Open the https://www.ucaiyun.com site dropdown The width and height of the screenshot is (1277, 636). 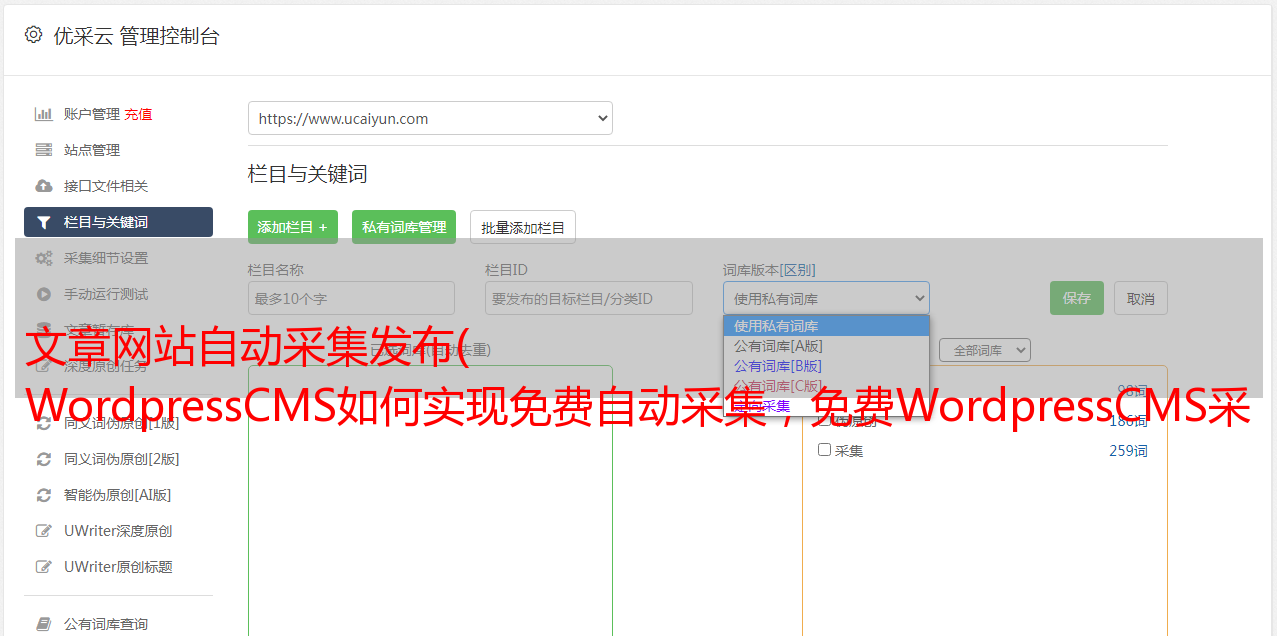tap(430, 118)
